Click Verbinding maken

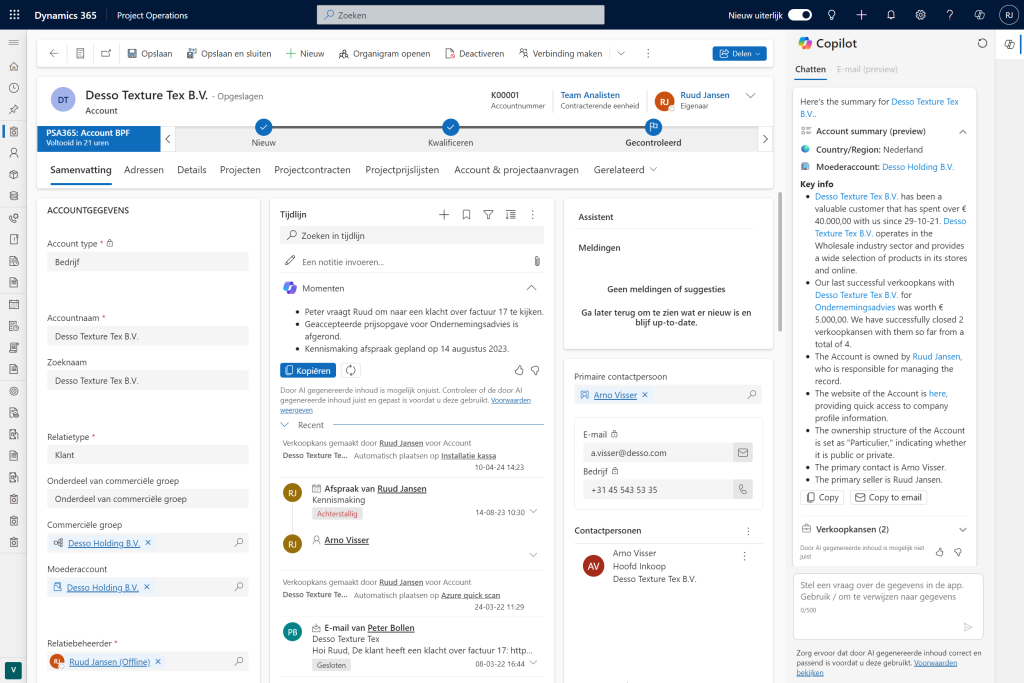click(560, 54)
